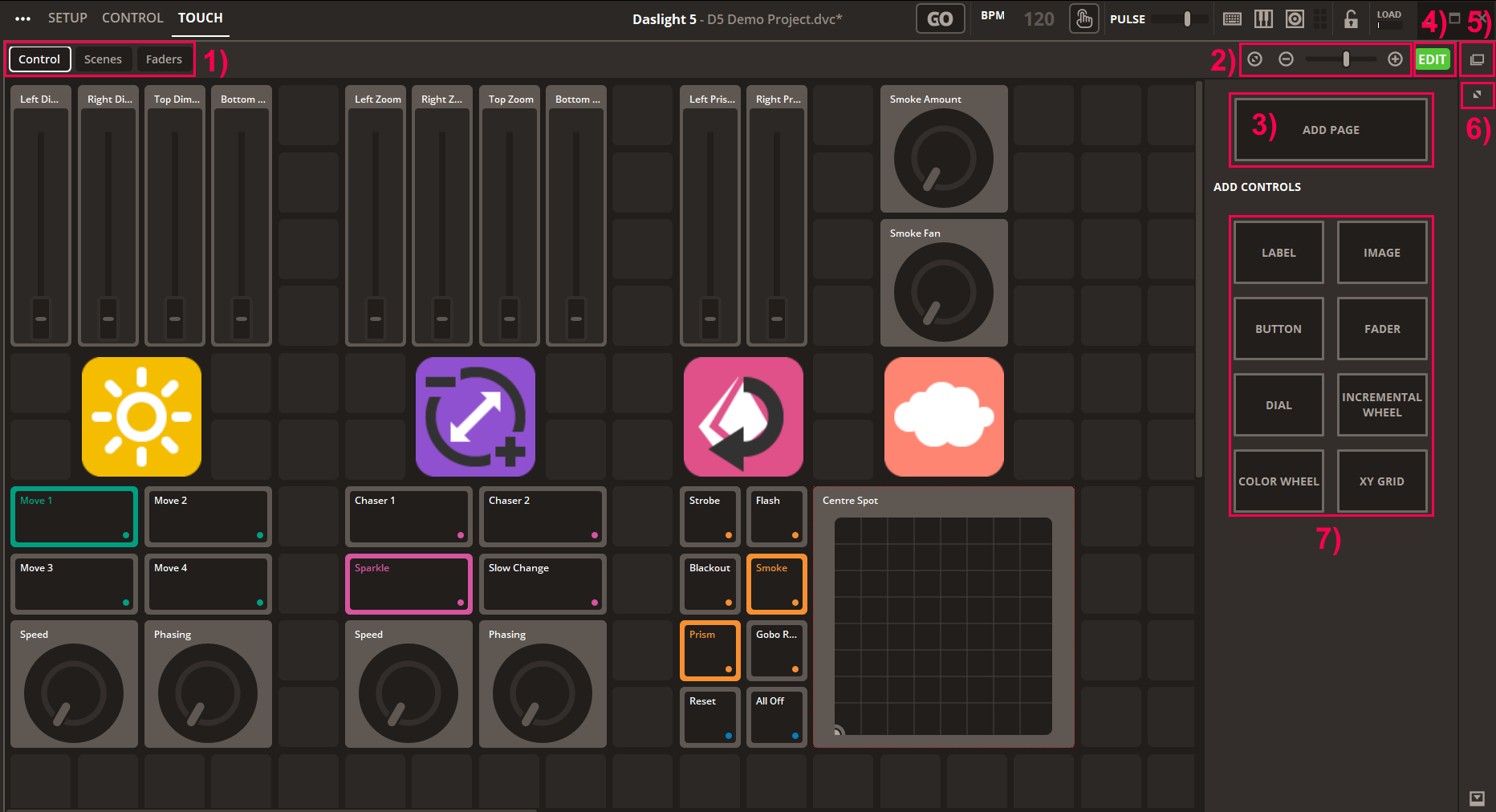Toggle the green EDIT mode button
The width and height of the screenshot is (1496, 812).
point(1432,59)
